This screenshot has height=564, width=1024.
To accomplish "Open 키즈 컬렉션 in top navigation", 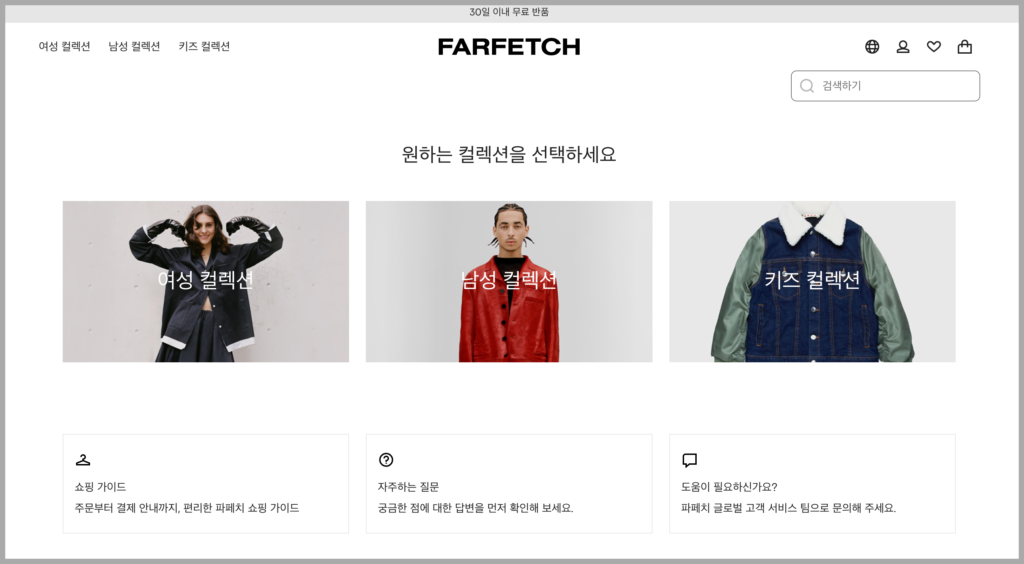I will point(204,46).
